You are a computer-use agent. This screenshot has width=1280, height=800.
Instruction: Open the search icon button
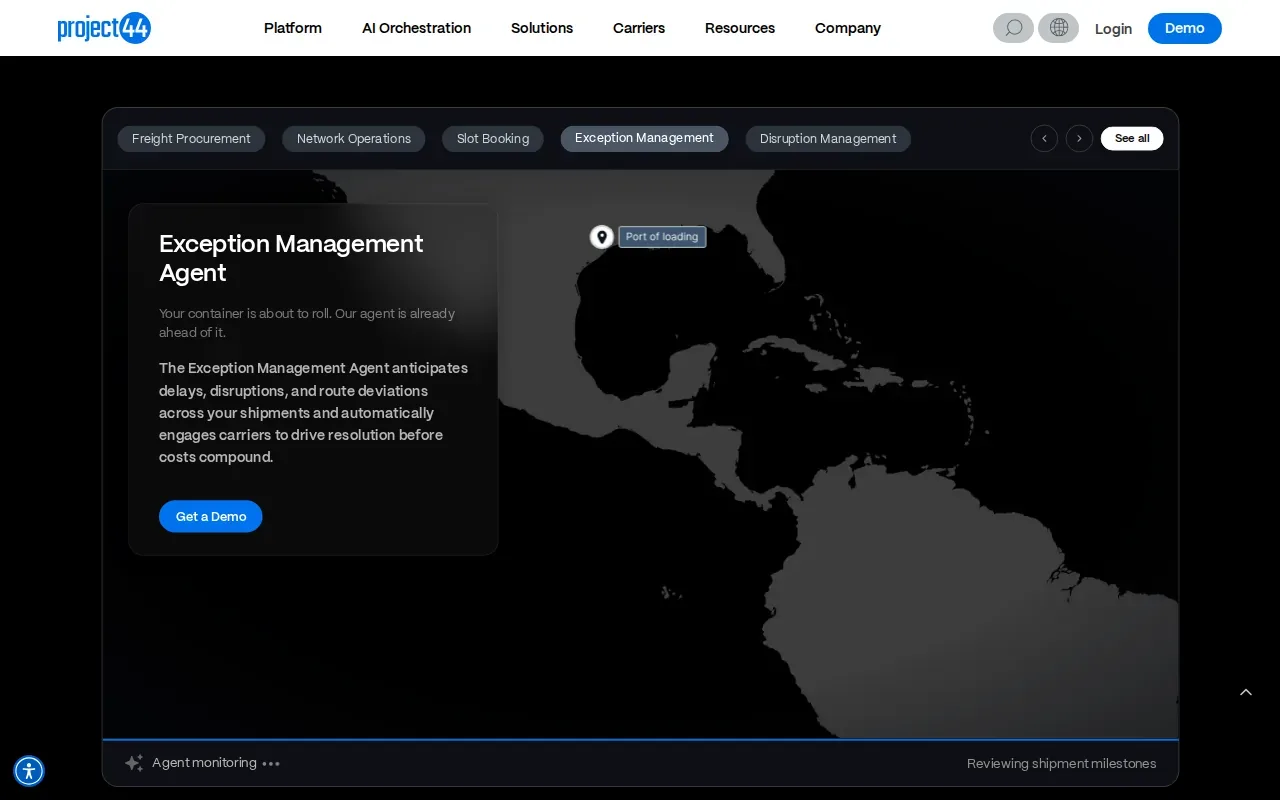1013,28
